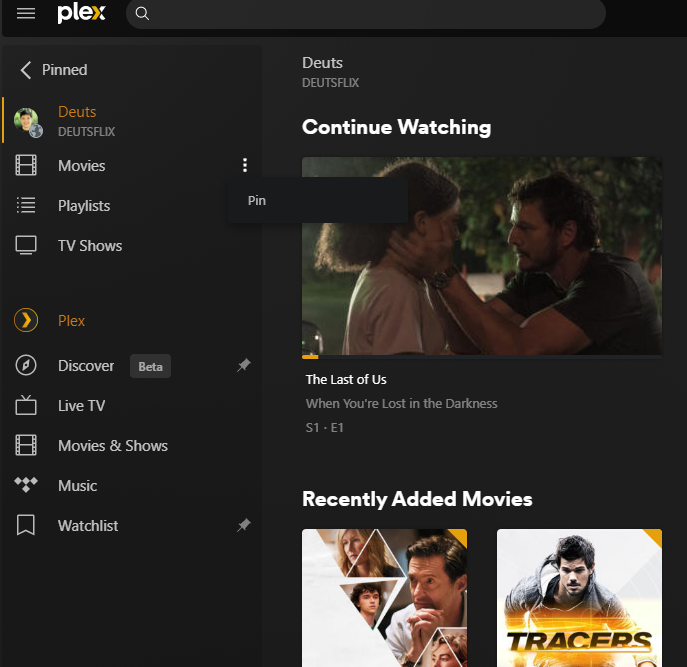Image resolution: width=687 pixels, height=667 pixels.
Task: Open Movies & Shows
Action: click(x=113, y=446)
